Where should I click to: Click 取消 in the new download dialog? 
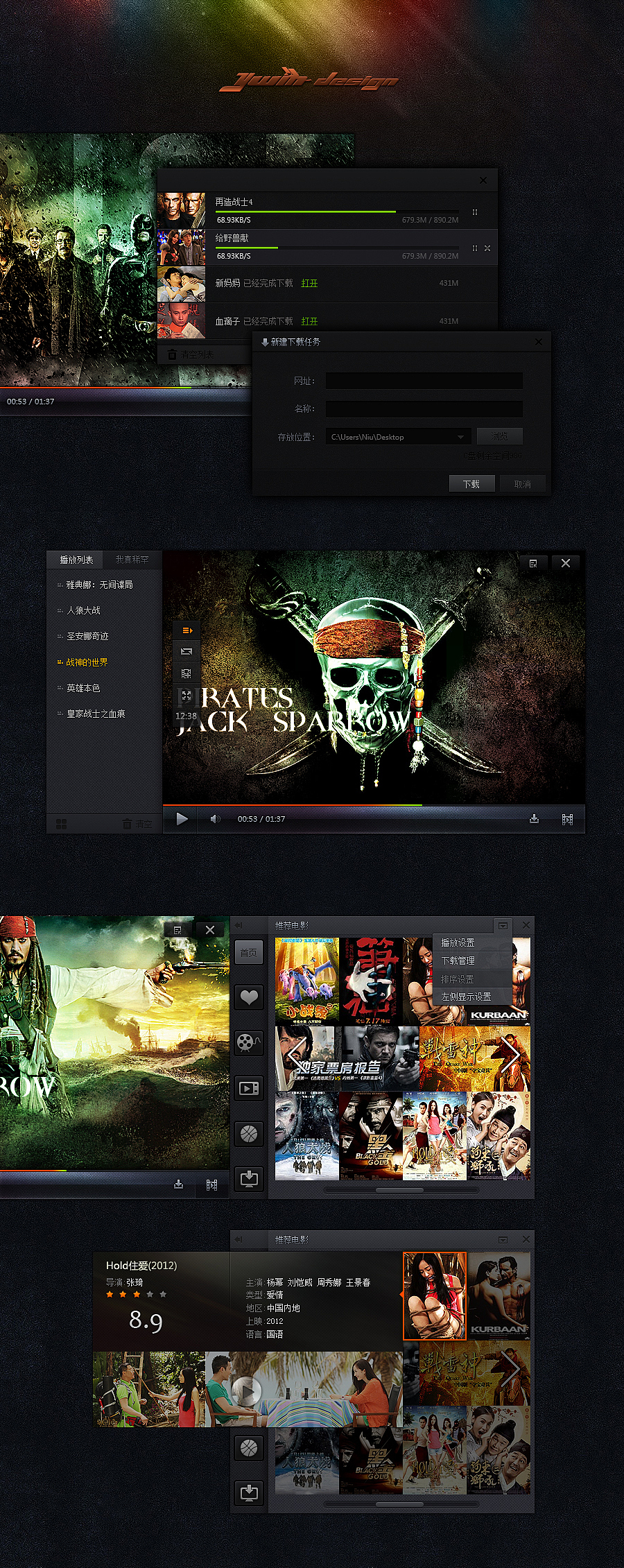point(523,484)
